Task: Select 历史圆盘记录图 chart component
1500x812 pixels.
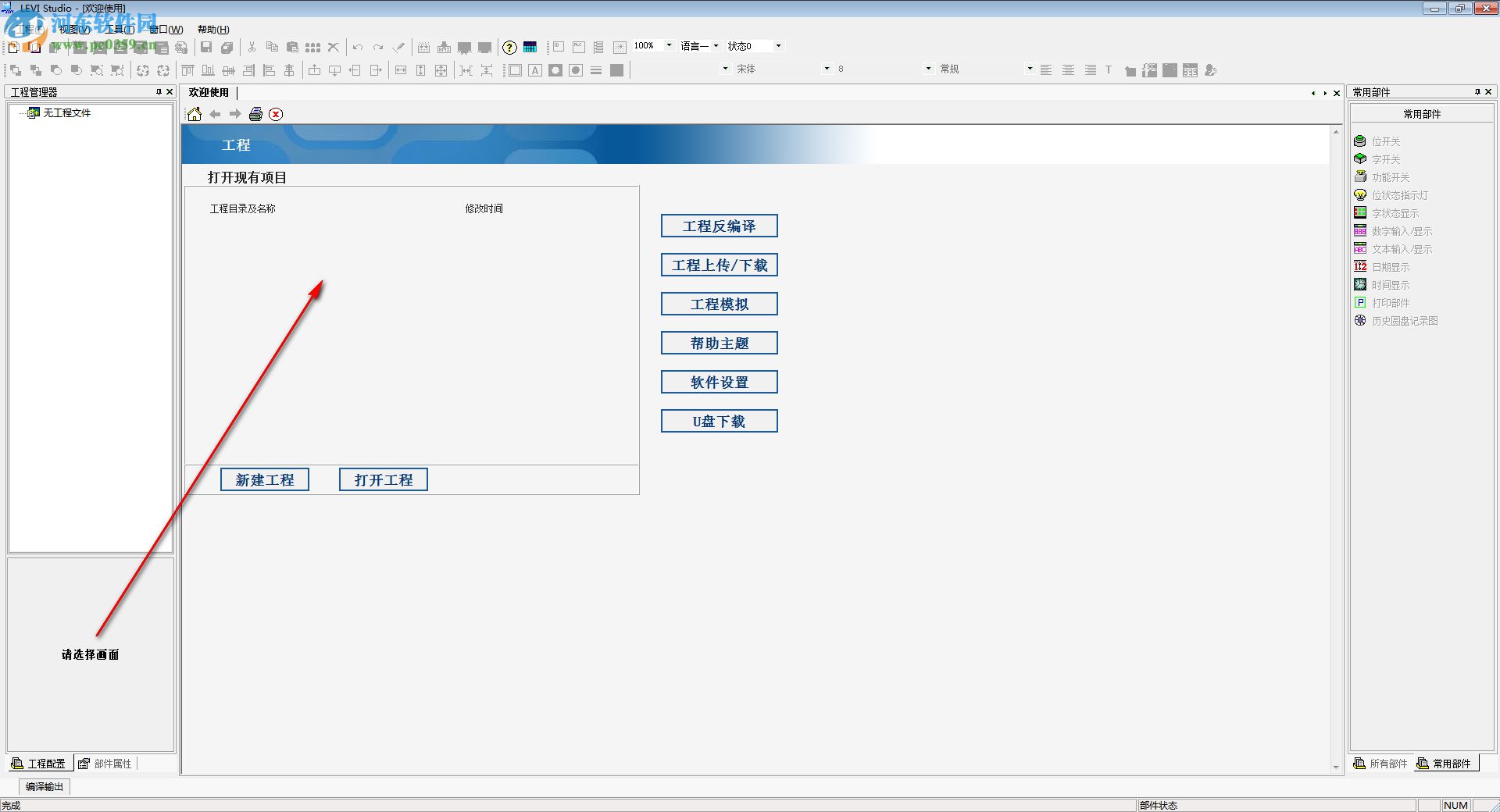Action: point(1396,321)
